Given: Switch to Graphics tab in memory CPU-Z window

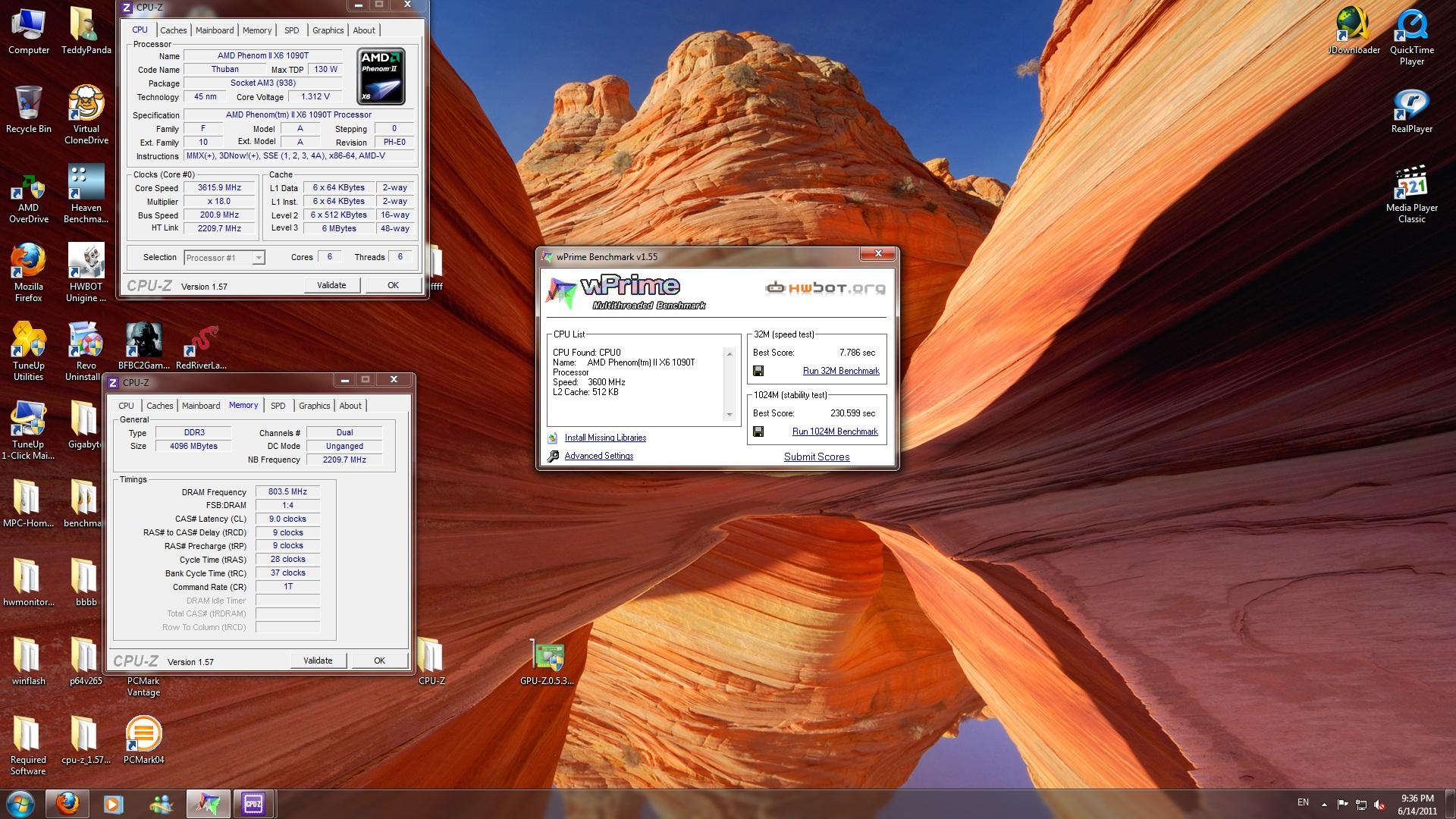Looking at the screenshot, I should 314,406.
